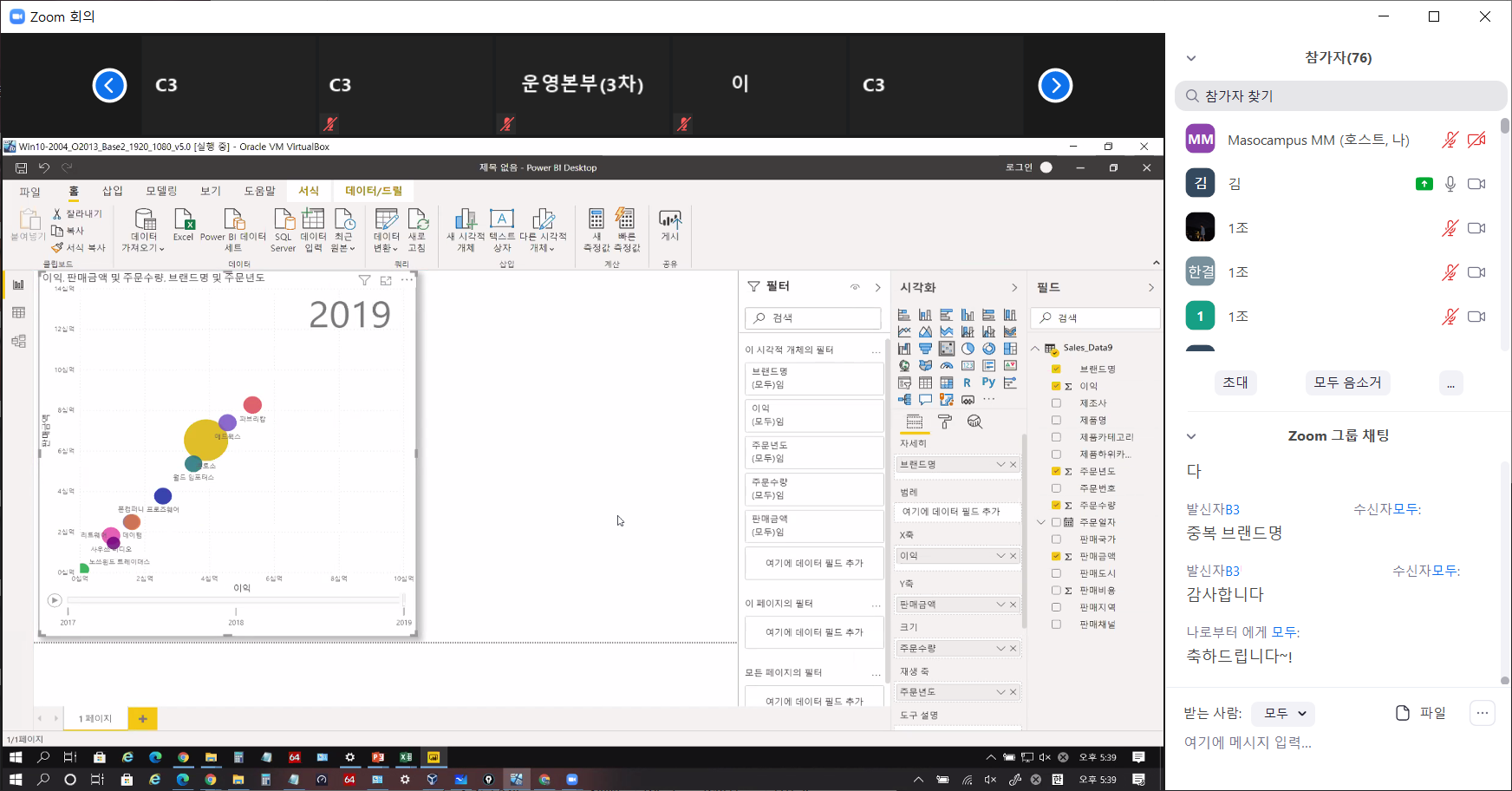Click the Excel data source icon
Viewport: 1512px width, 791px height.
coord(184,223)
